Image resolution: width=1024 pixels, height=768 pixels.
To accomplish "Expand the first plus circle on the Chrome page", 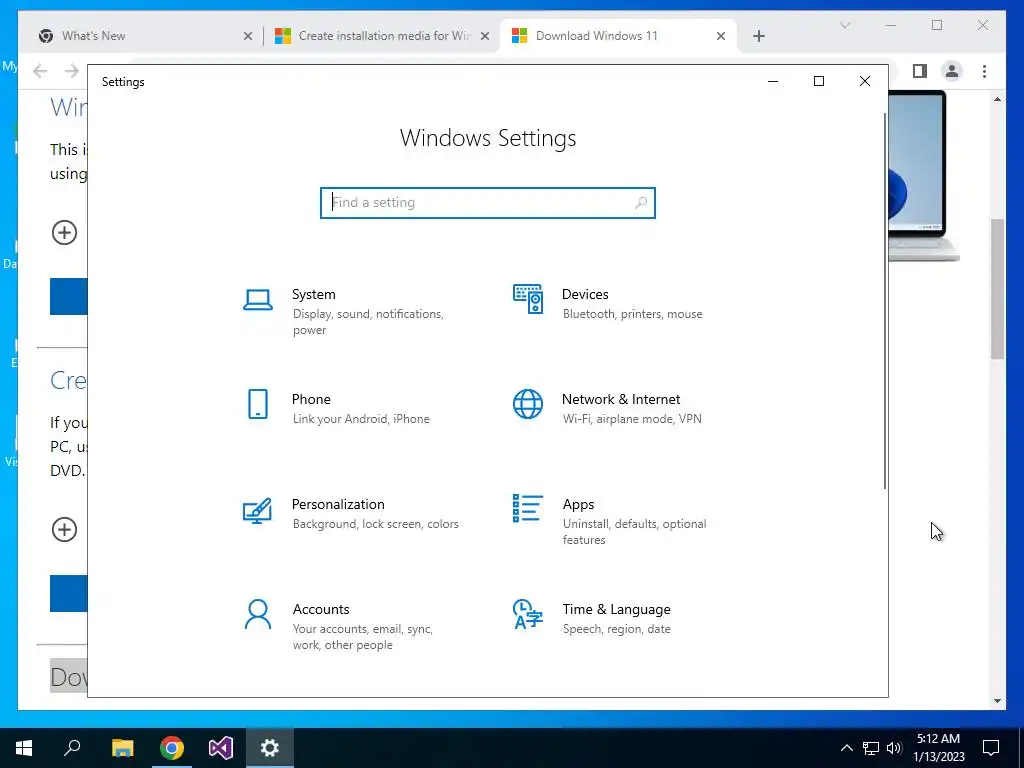I will pyautogui.click(x=64, y=232).
